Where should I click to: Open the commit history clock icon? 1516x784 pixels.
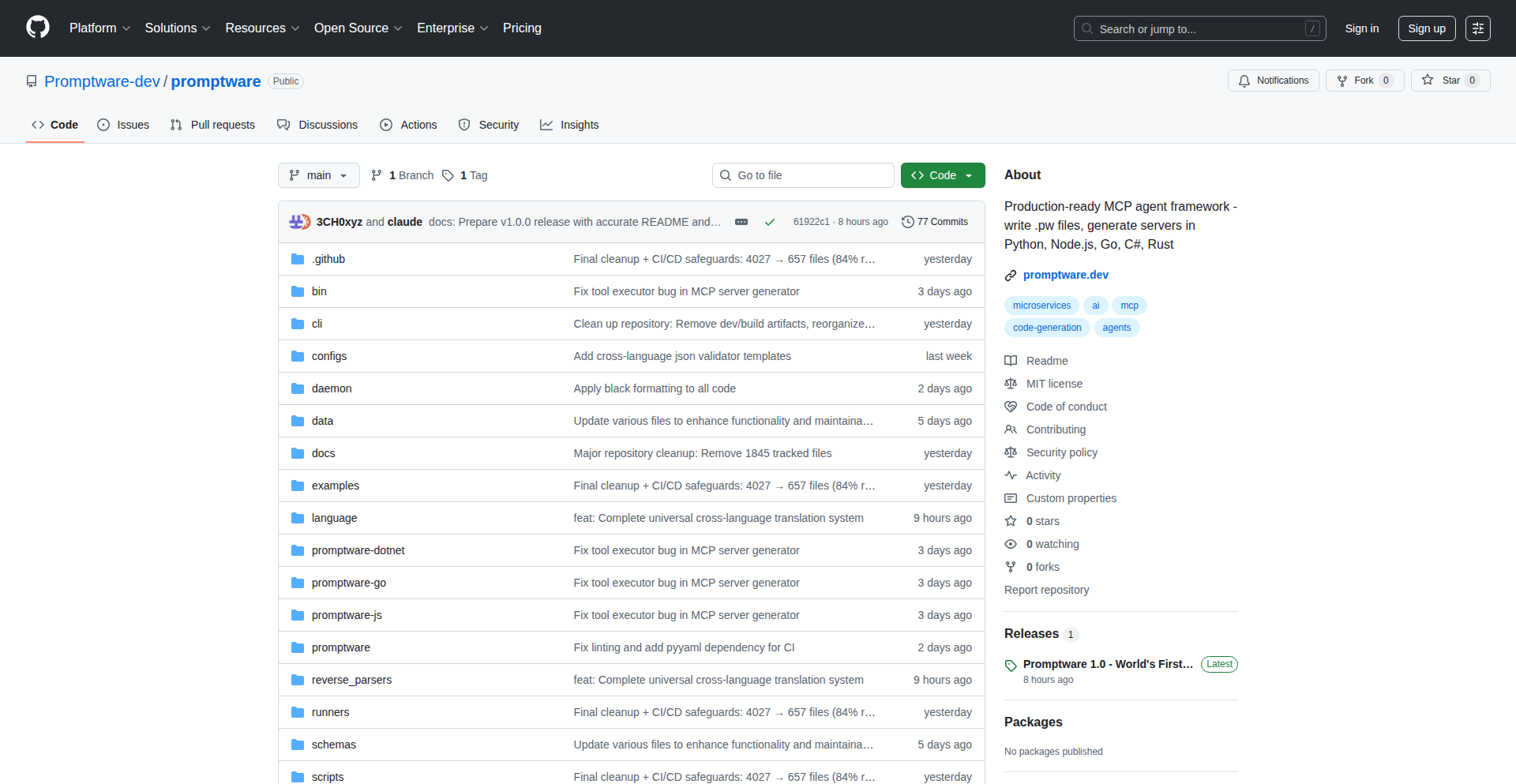pyautogui.click(x=908, y=222)
